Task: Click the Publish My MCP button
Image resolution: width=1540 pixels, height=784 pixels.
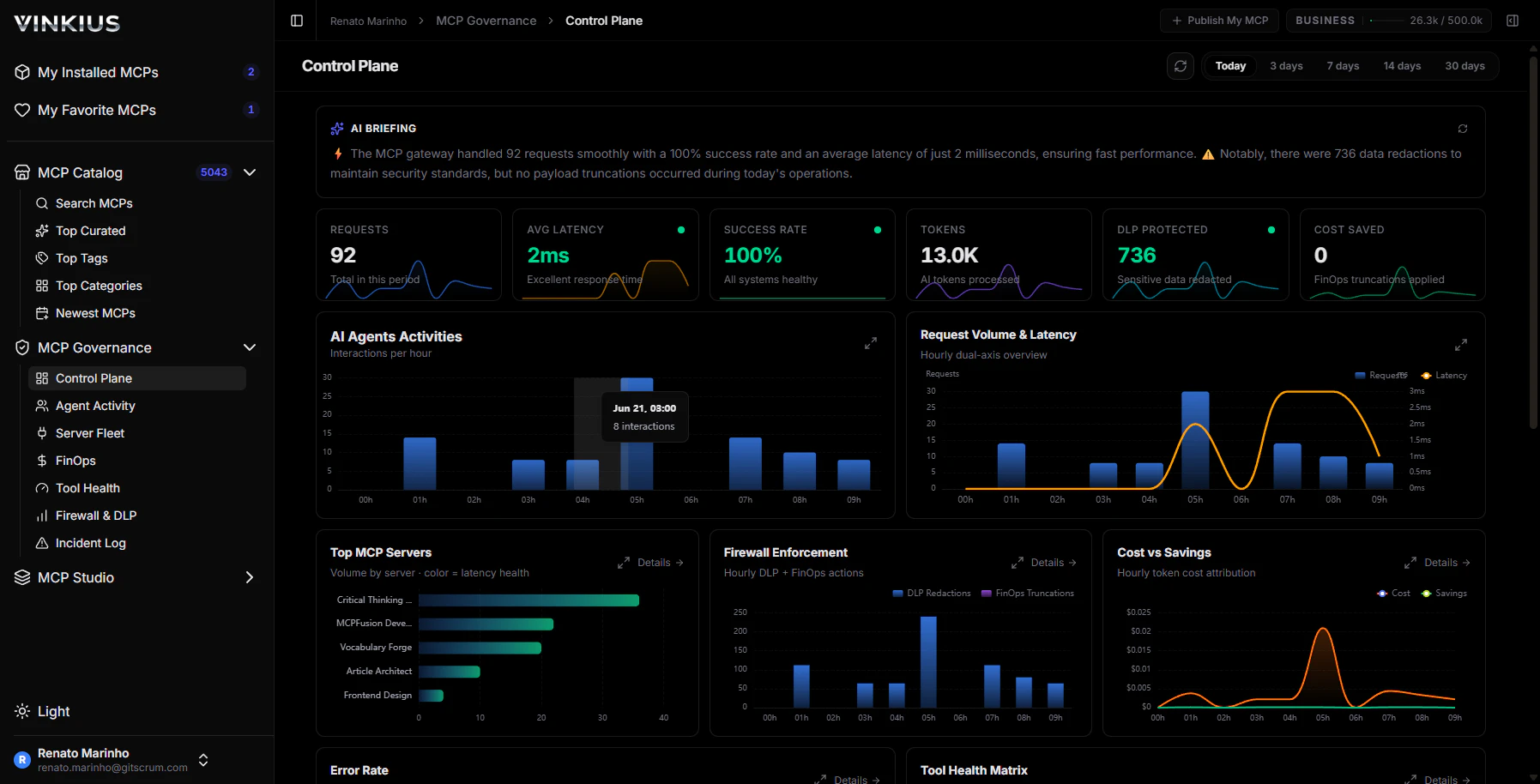Action: click(x=1219, y=21)
